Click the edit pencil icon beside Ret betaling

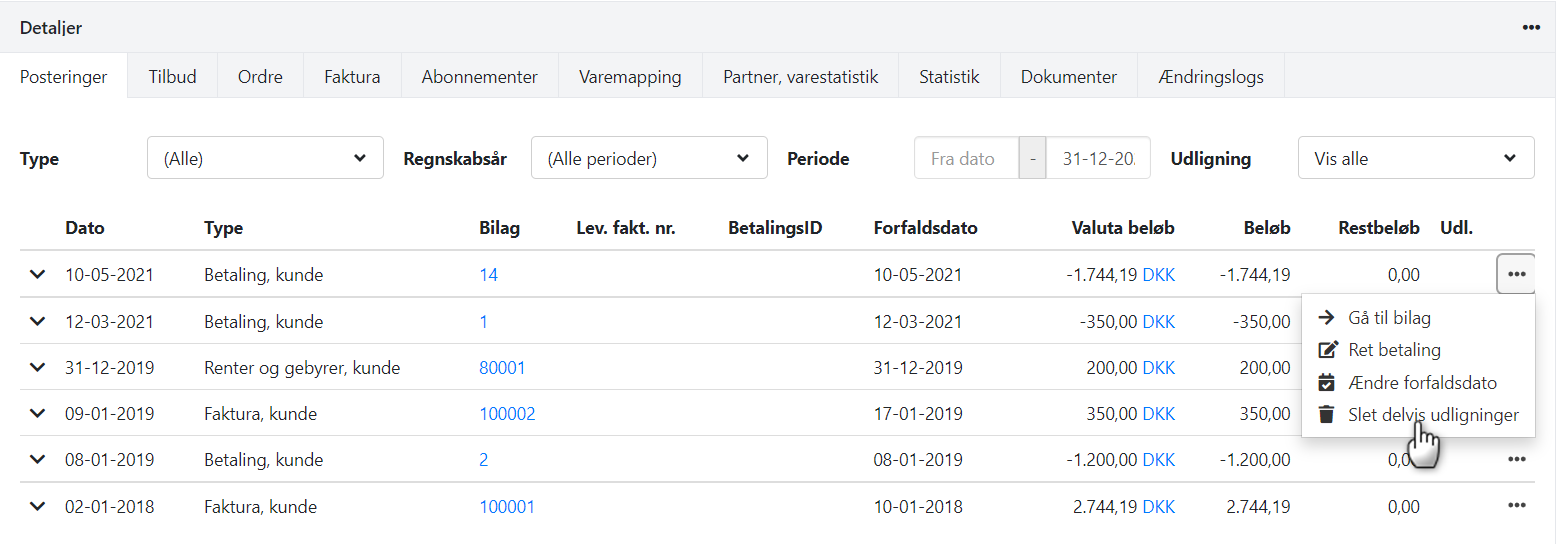1327,350
